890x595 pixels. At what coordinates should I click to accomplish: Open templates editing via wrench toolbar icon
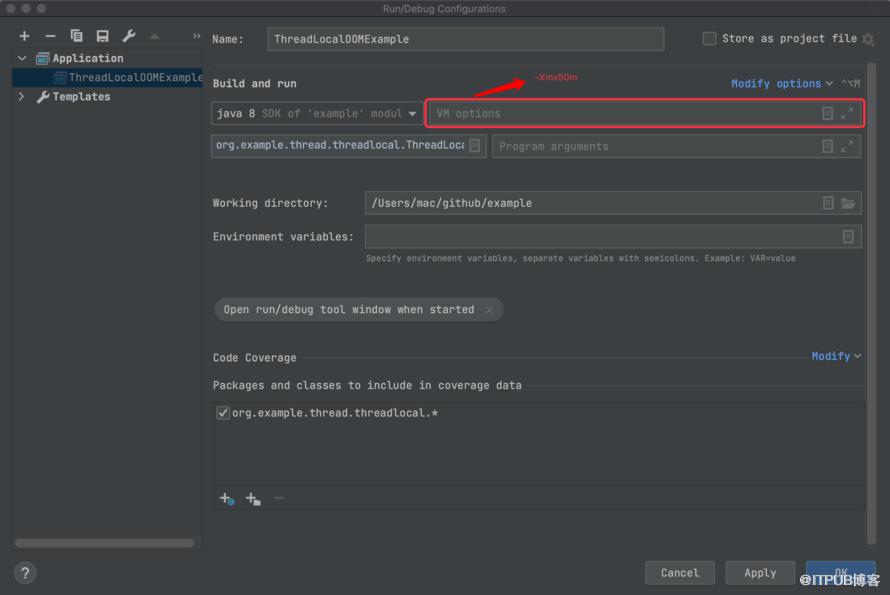[129, 36]
